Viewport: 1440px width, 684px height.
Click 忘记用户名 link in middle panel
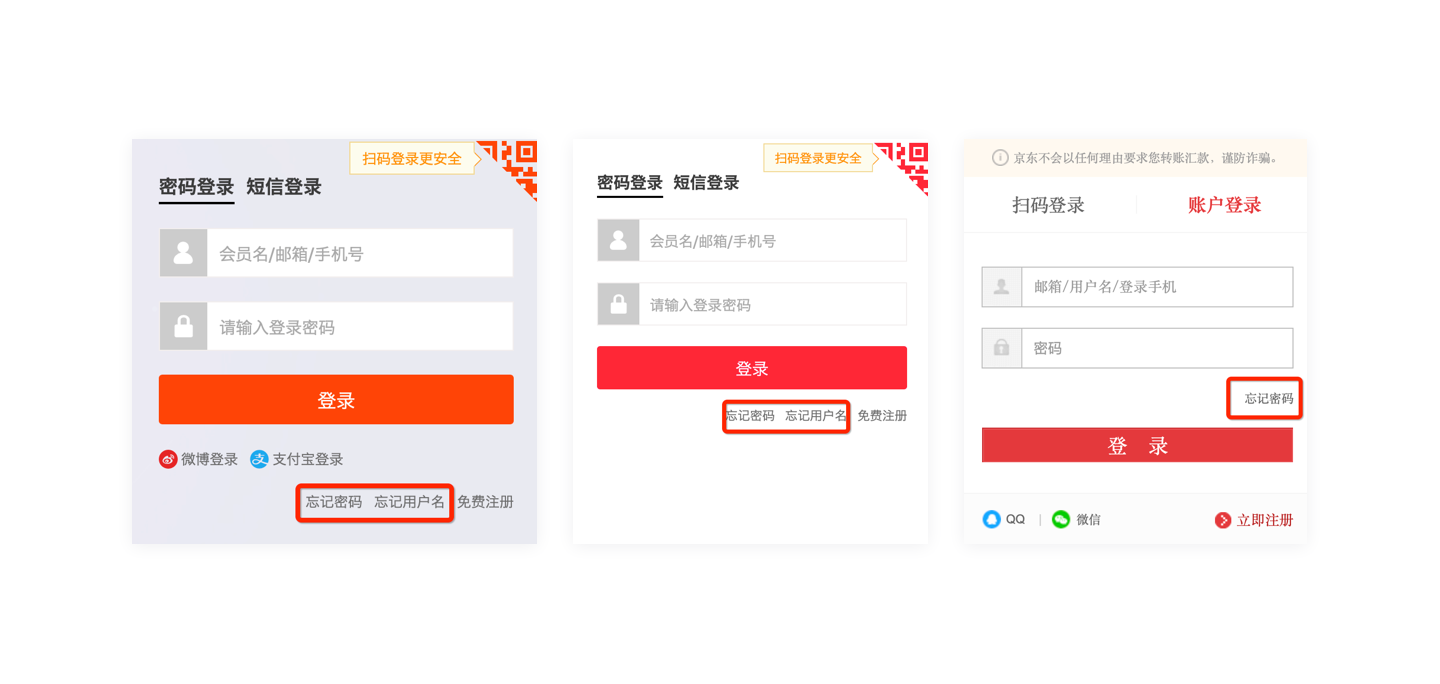(x=816, y=416)
